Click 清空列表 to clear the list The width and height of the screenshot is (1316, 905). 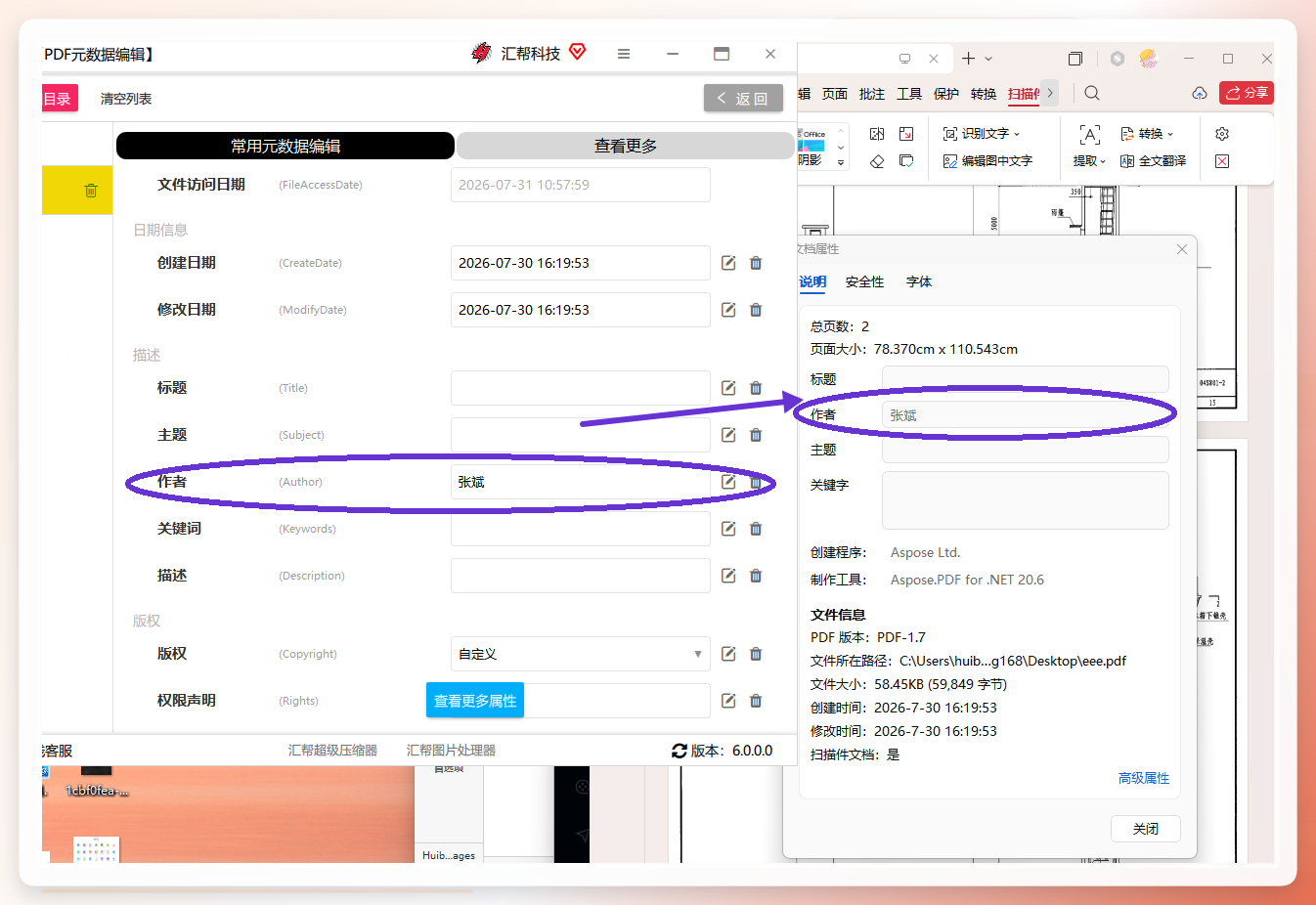[x=126, y=99]
